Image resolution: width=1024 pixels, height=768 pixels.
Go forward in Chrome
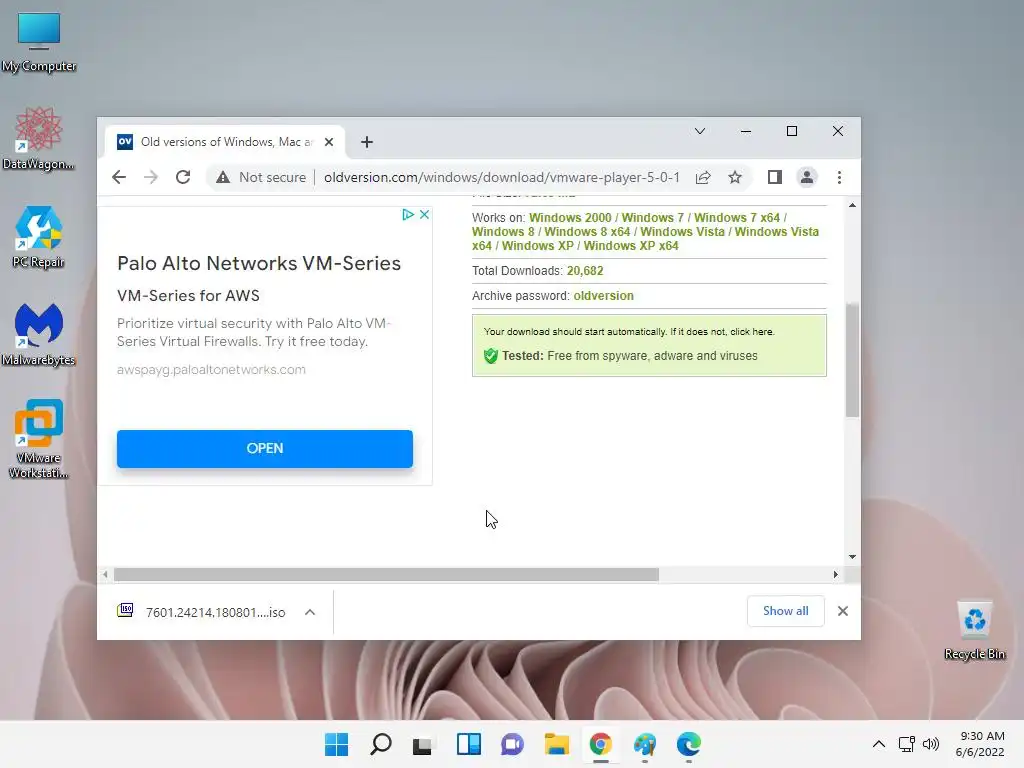click(151, 177)
